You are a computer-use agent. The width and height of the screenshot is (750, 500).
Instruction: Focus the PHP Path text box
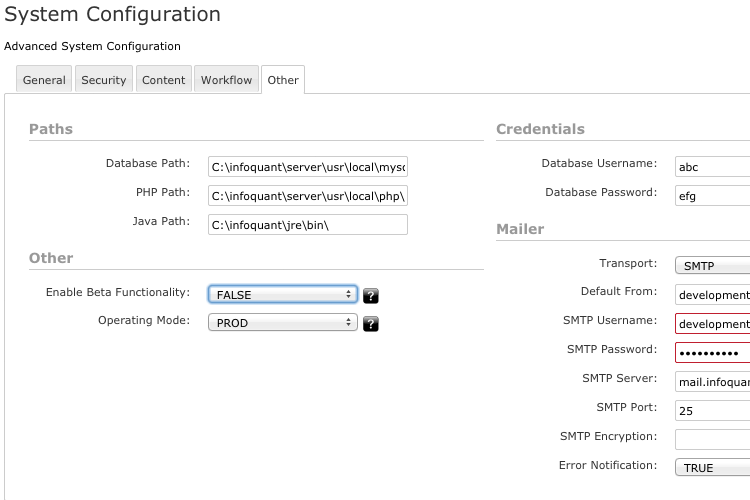[x=307, y=195]
